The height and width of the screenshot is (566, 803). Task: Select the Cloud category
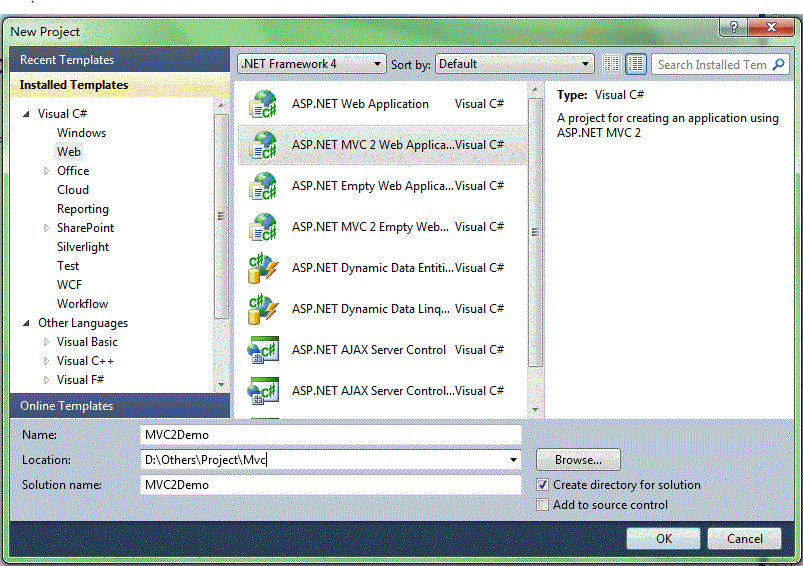coord(73,190)
